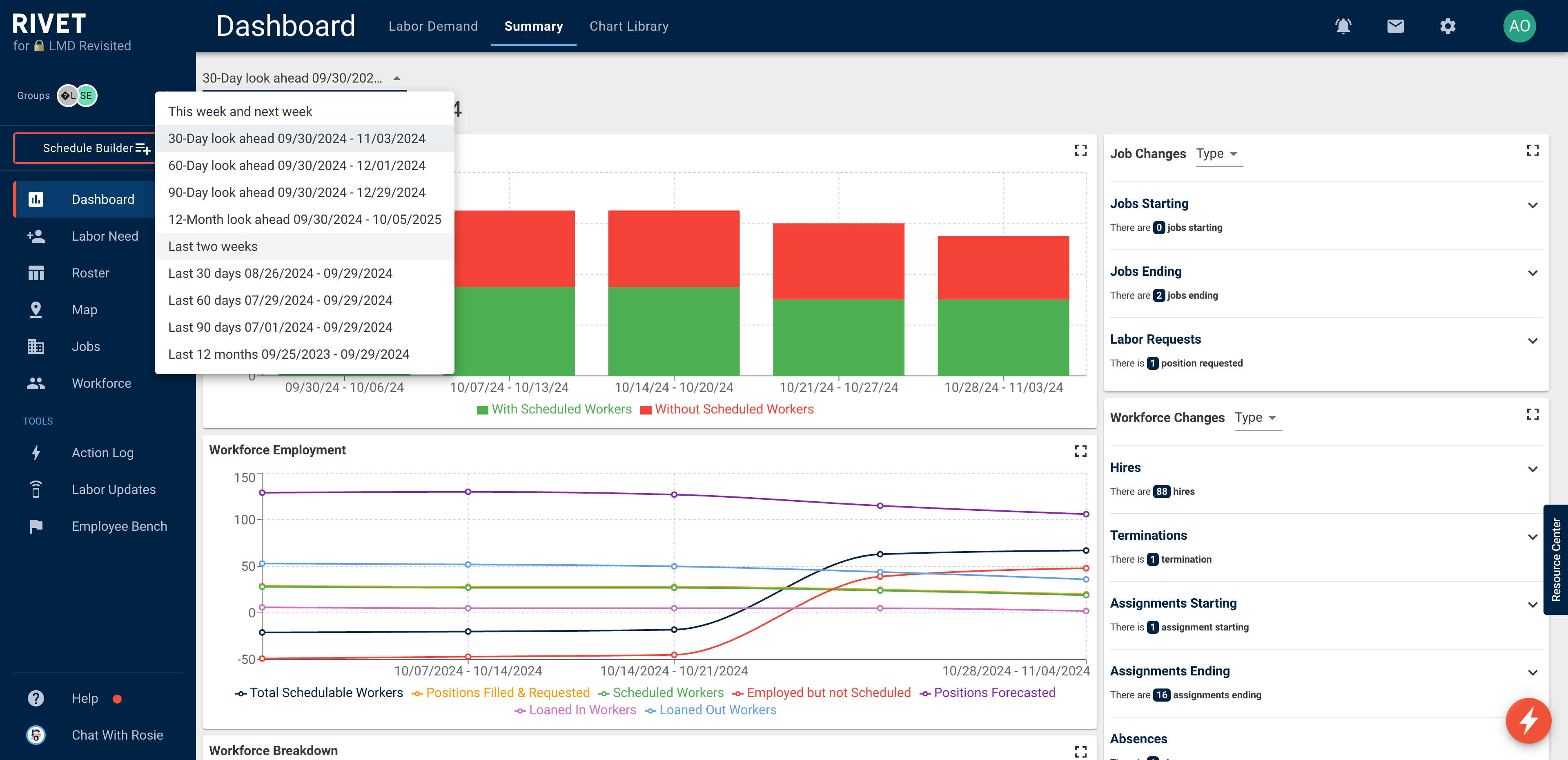Click the Roster table icon
Screen dimensions: 1568x760
tap(36, 273)
